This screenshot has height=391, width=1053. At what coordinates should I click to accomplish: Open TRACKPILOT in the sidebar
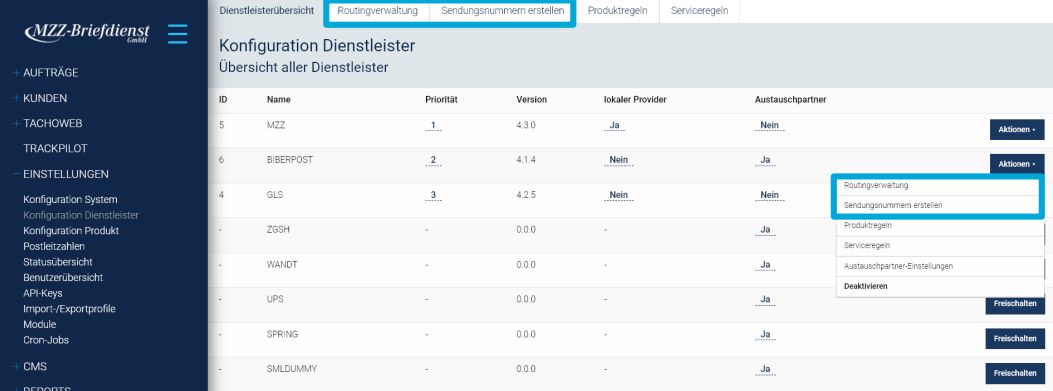55,148
